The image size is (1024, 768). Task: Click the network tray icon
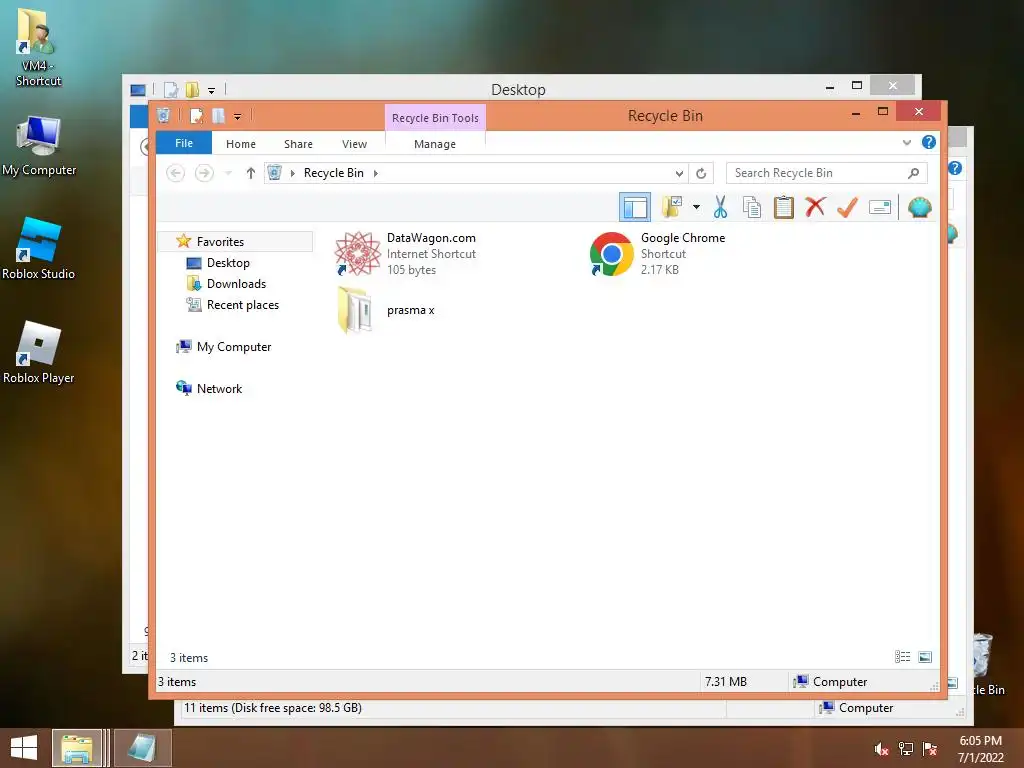point(906,748)
